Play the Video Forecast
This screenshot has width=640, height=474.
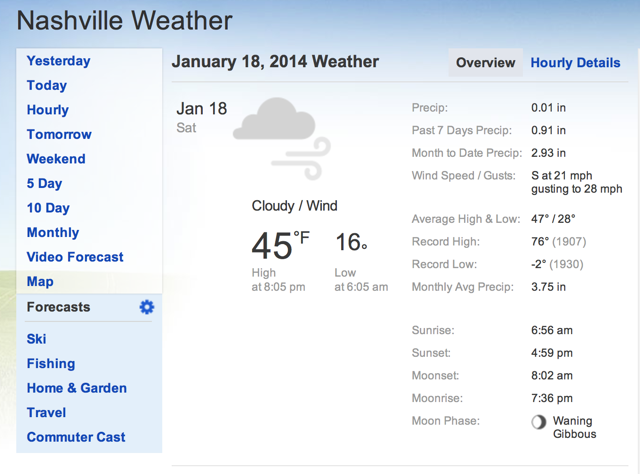point(75,257)
